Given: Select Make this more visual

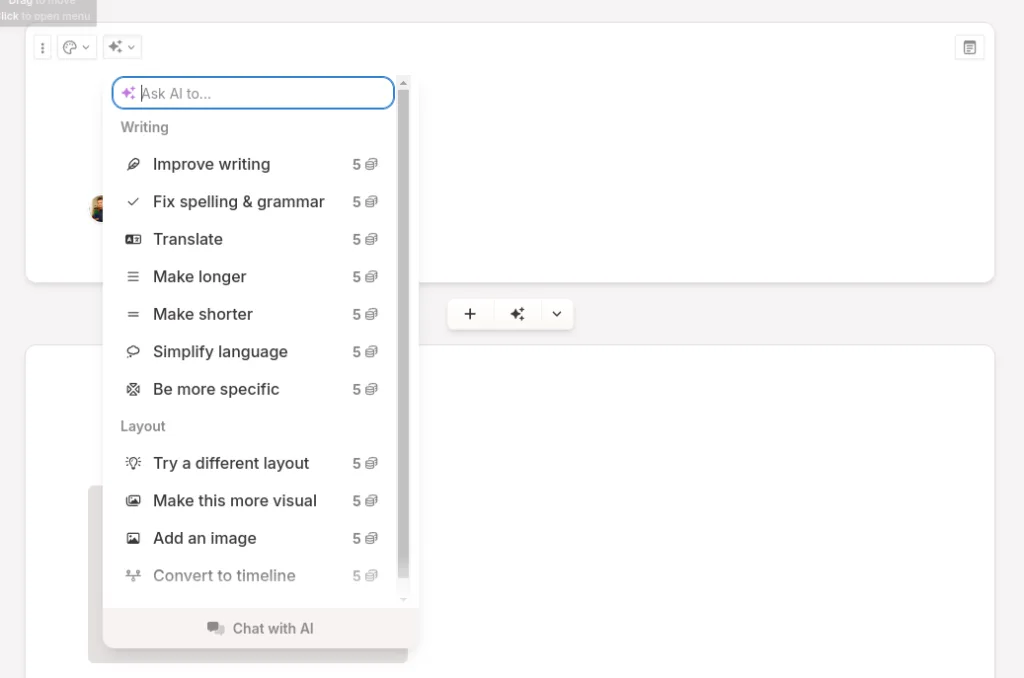Looking at the screenshot, I should coord(235,500).
